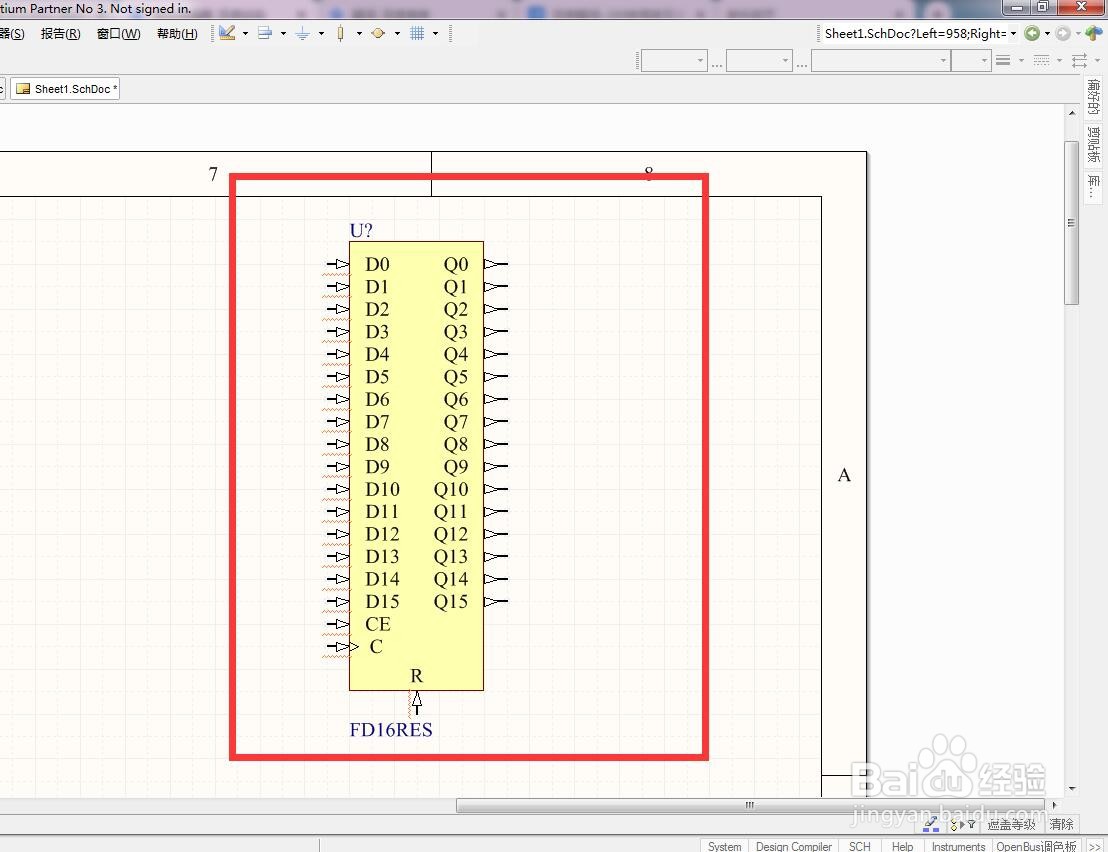
Task: Click the digital devices resistor icon
Action: click(x=341, y=33)
